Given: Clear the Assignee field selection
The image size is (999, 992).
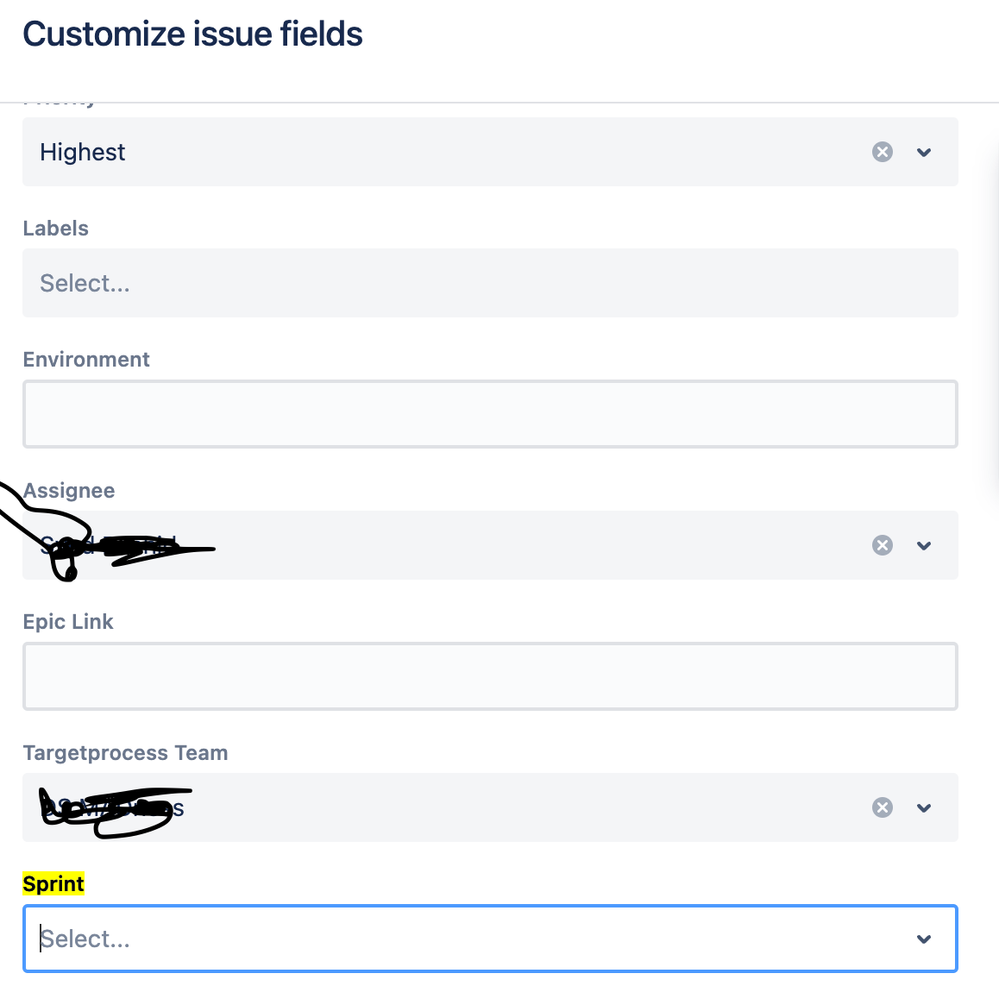Looking at the screenshot, I should click(x=882, y=545).
